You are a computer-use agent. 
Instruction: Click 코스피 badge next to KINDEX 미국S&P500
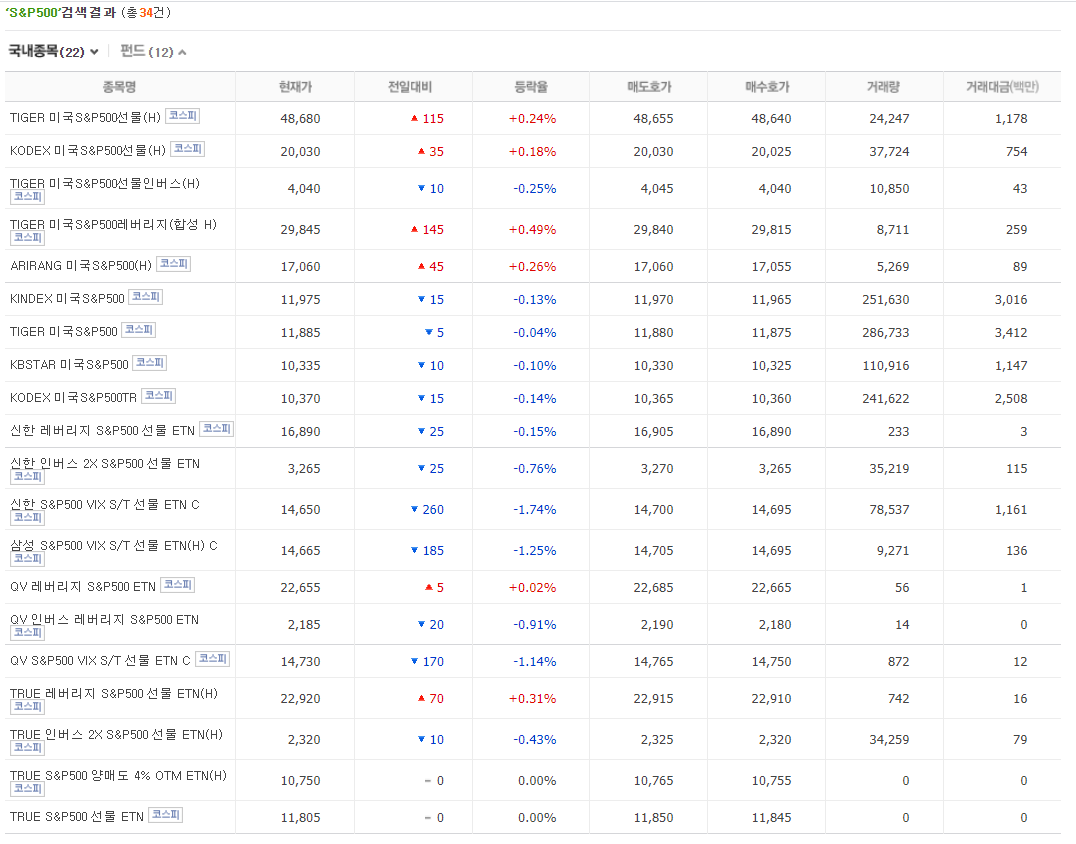pyautogui.click(x=145, y=297)
